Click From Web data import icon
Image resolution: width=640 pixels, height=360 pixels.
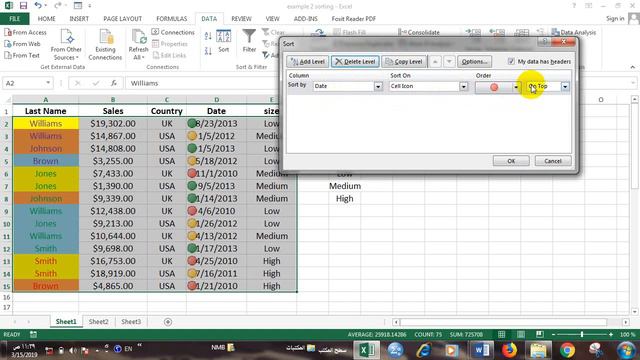pos(22,44)
